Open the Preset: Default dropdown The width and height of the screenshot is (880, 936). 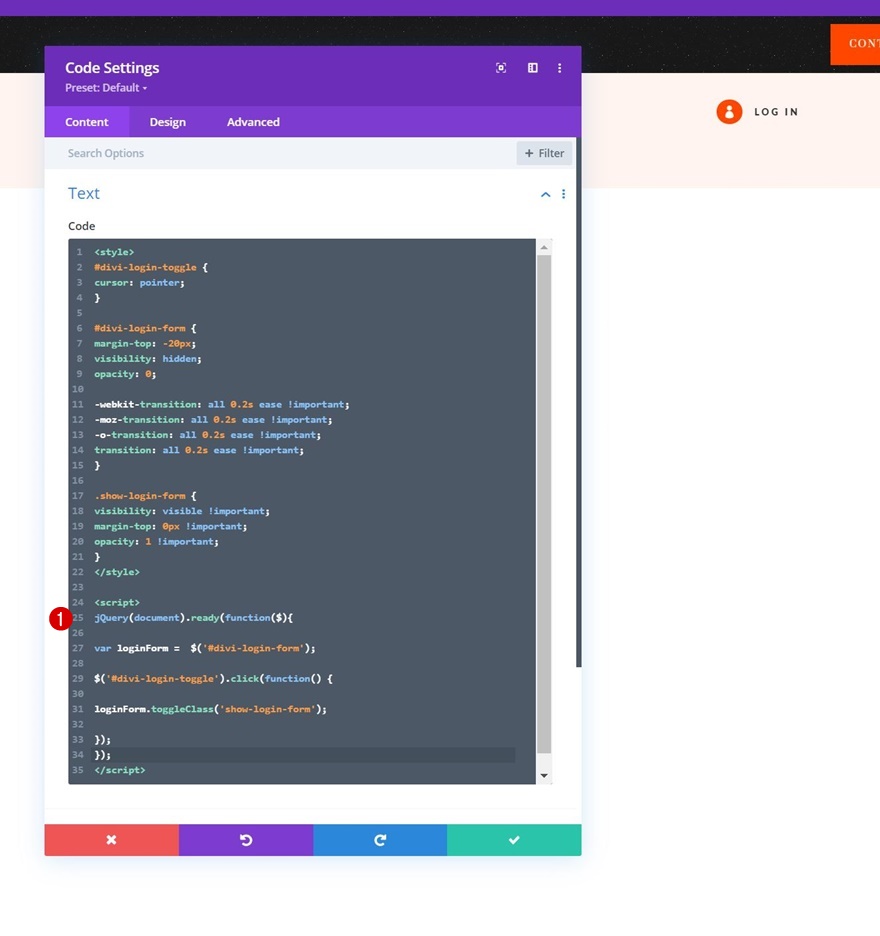pyautogui.click(x=106, y=88)
